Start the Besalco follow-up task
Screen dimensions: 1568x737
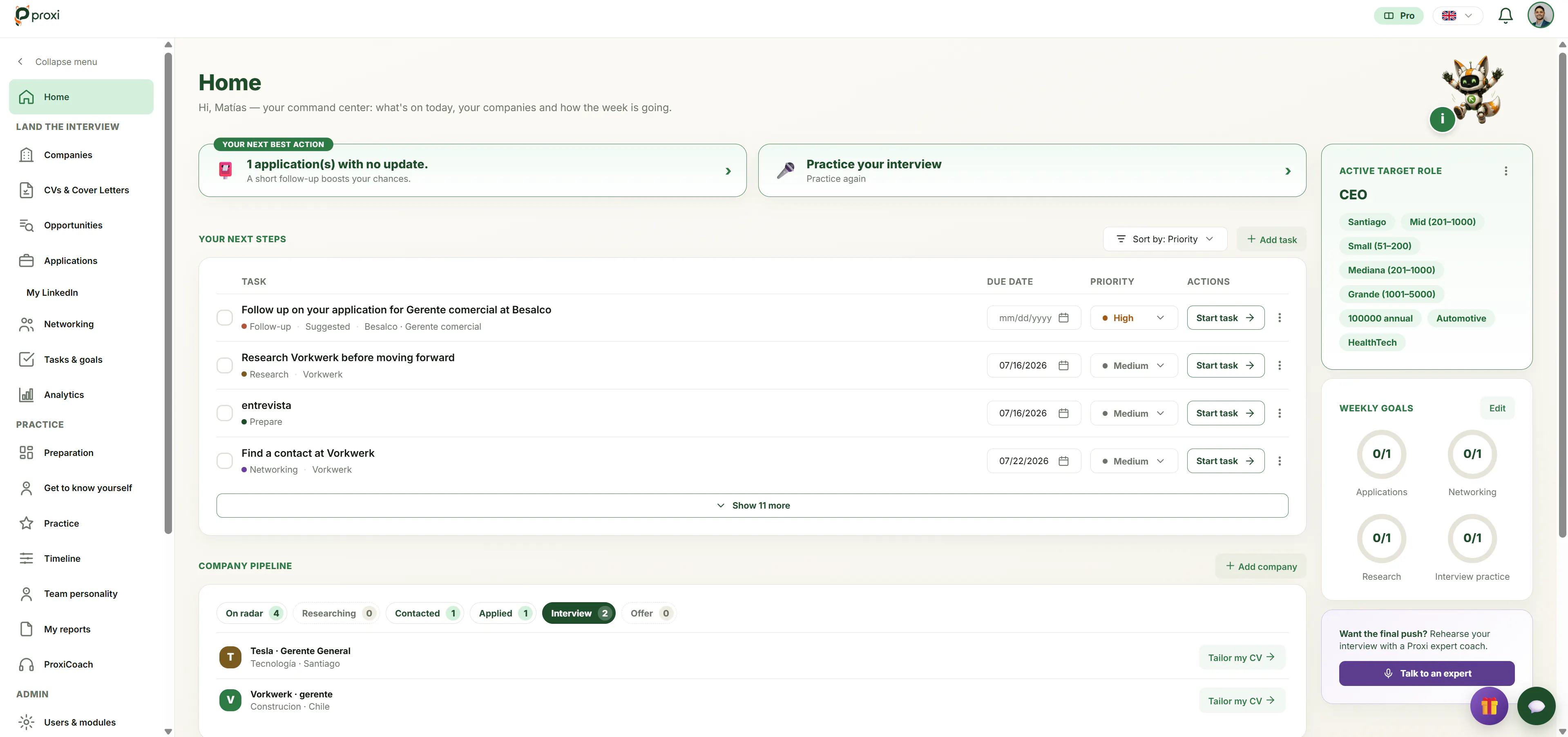pos(1225,318)
